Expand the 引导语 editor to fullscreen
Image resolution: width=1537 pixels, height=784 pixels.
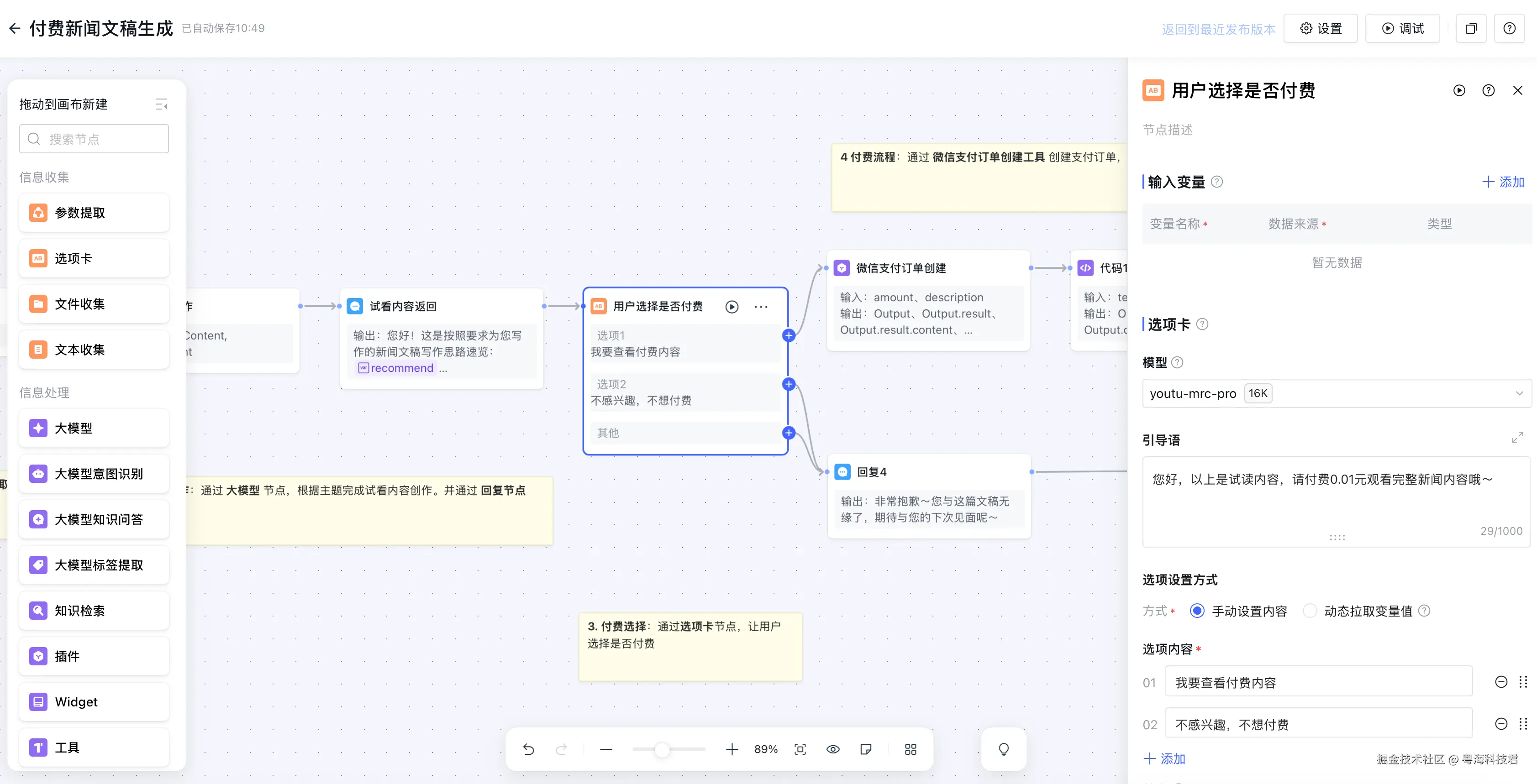pos(1517,438)
